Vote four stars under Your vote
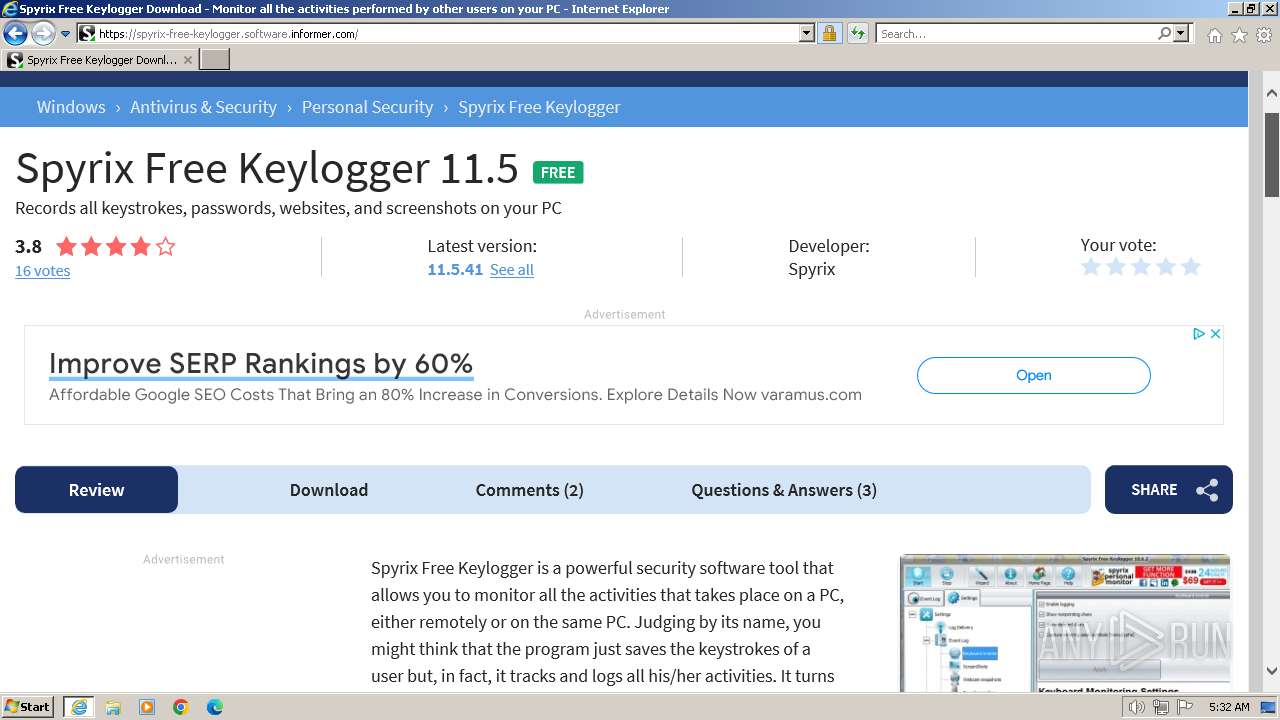Screen dimensions: 1280x720 (1166, 267)
